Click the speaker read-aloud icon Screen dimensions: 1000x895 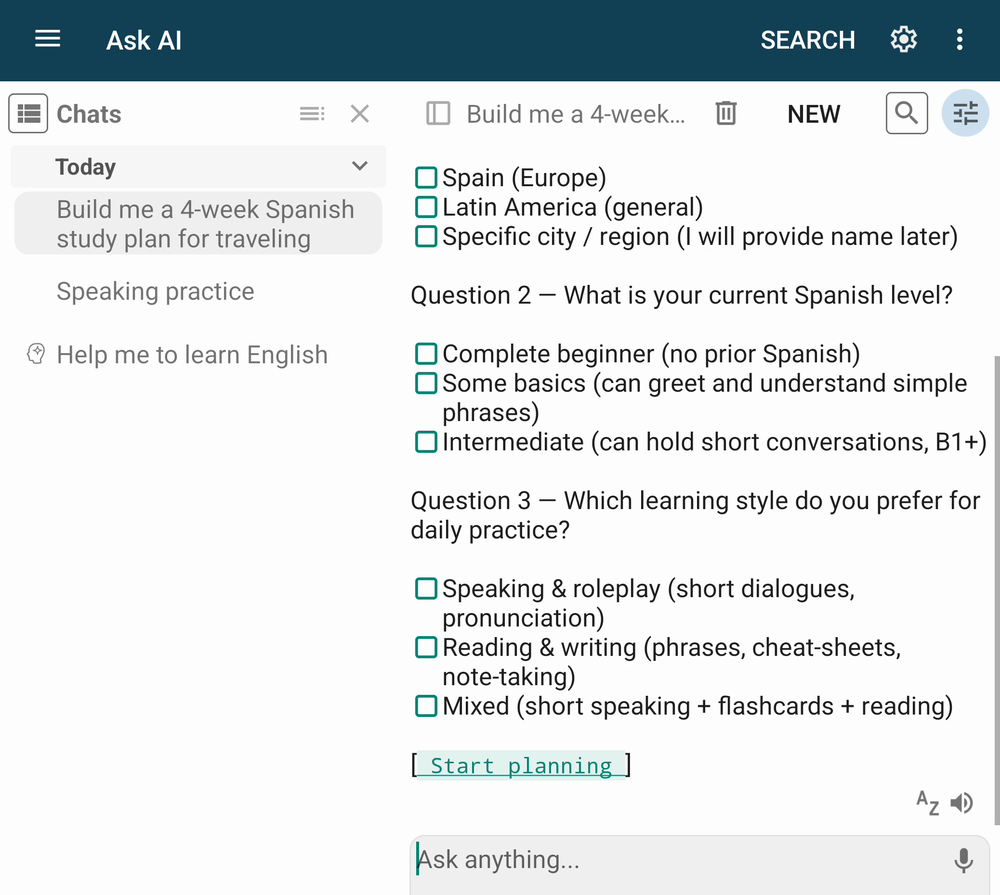(962, 803)
